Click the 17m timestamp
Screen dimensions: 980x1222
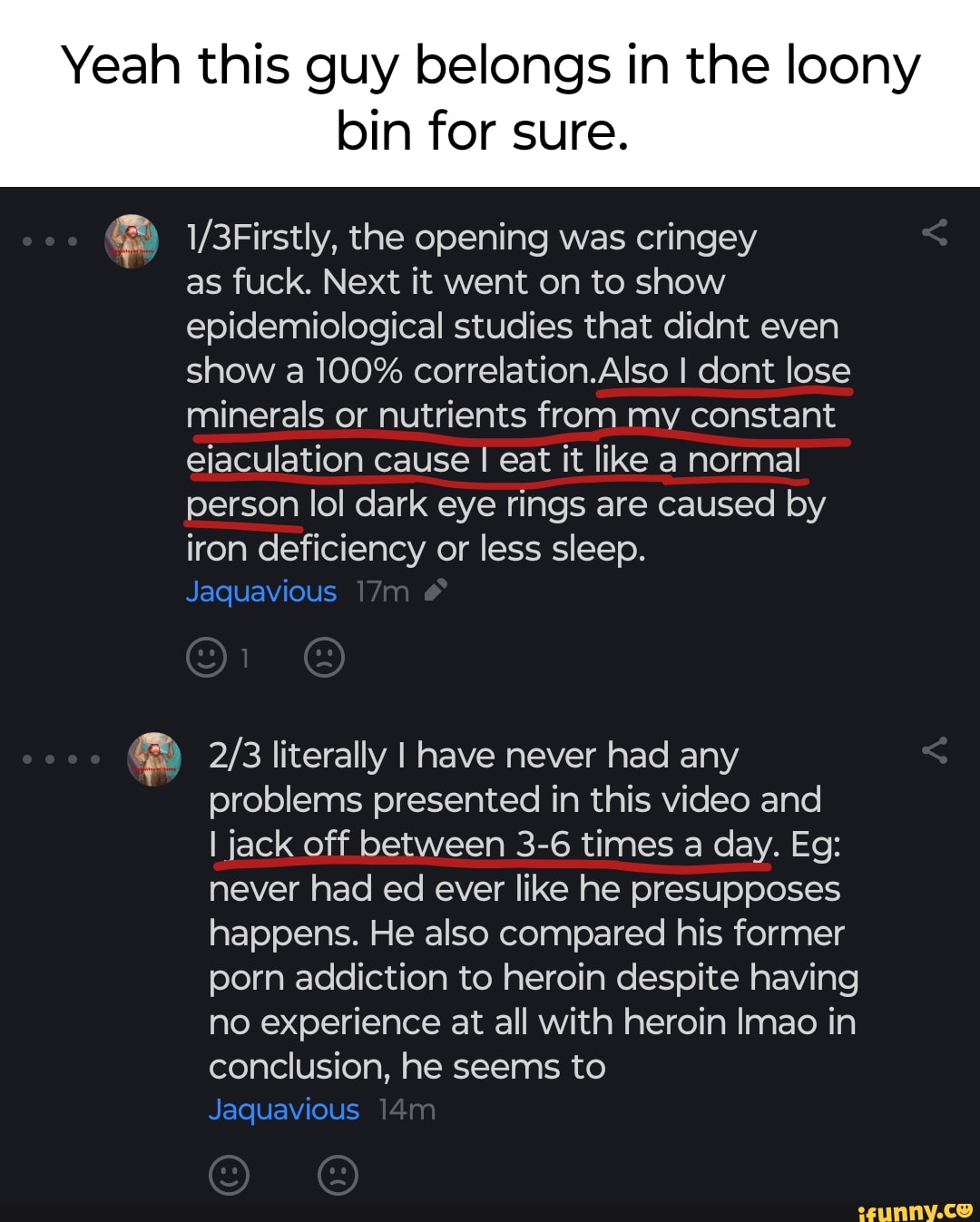(382, 591)
